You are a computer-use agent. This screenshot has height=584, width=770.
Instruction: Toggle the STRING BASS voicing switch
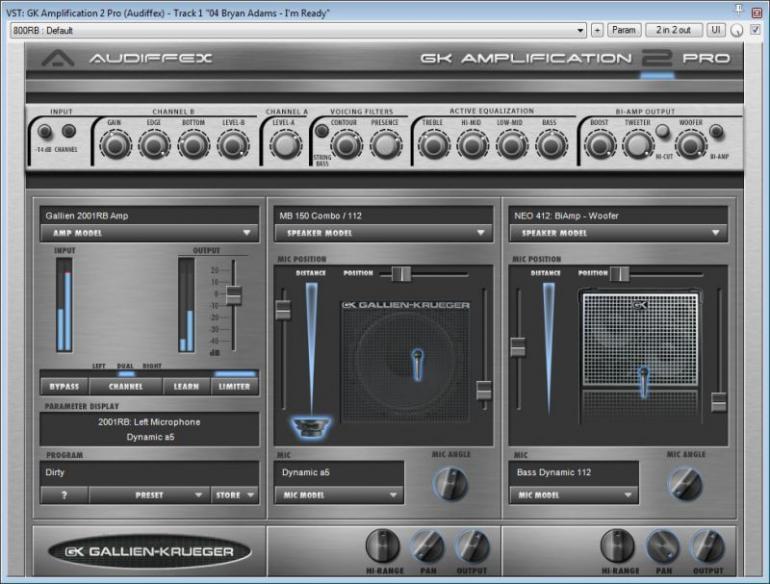322,131
